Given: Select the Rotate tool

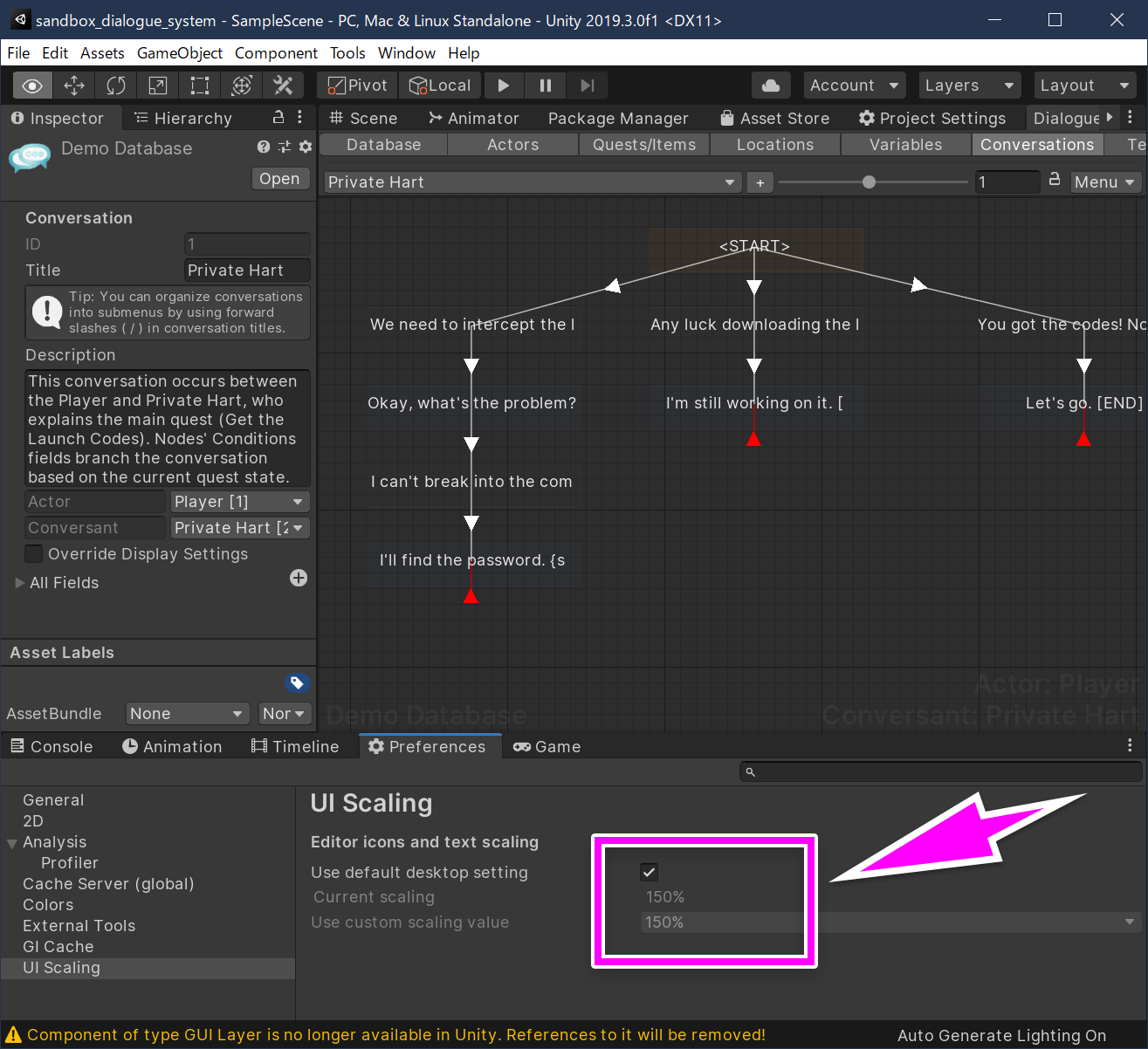Looking at the screenshot, I should point(116,86).
